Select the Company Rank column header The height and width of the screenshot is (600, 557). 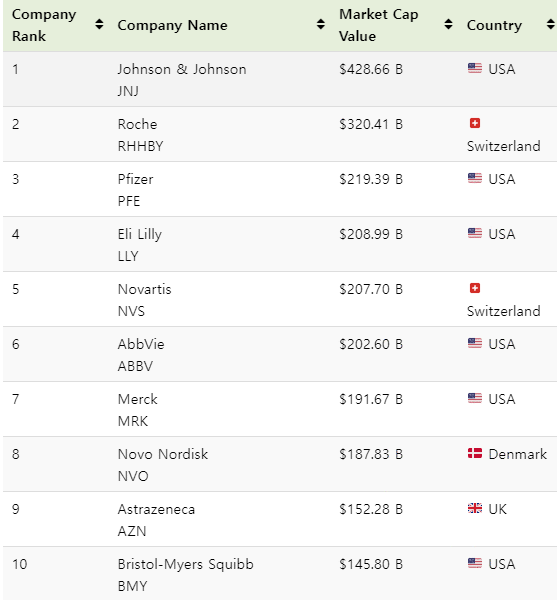coord(44,25)
